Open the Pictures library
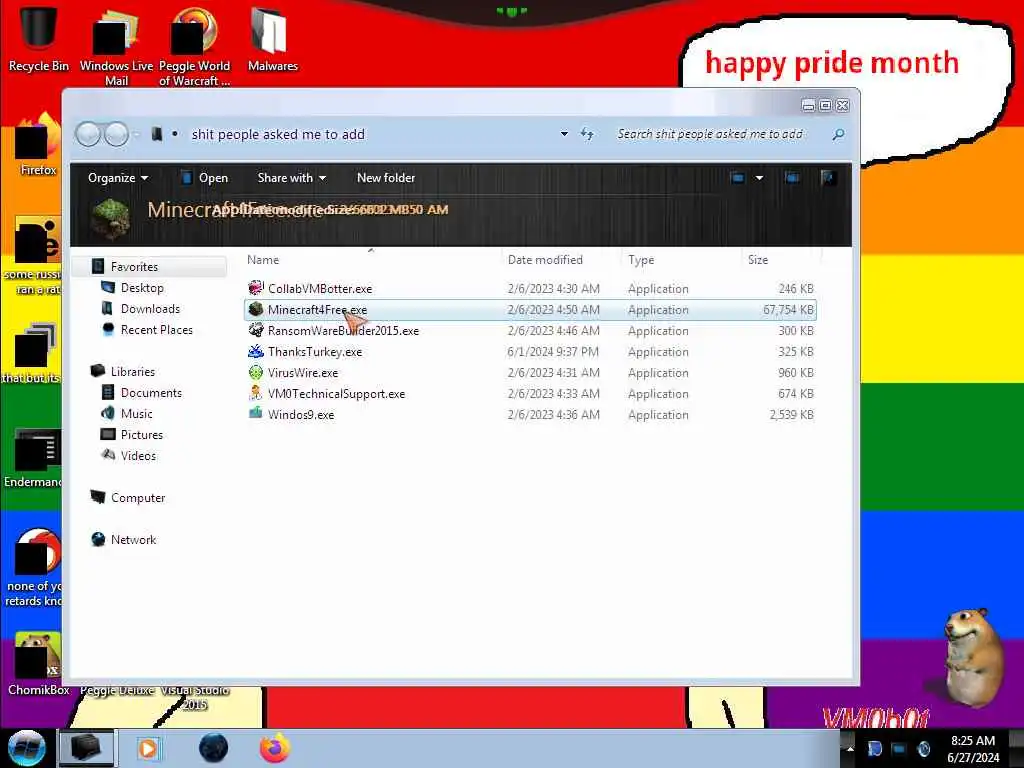This screenshot has height=768, width=1024. coord(141,434)
